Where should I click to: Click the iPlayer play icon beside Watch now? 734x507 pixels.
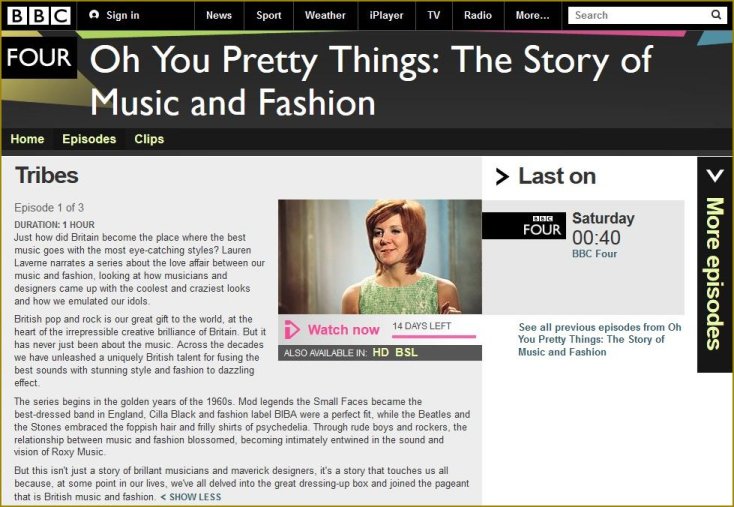[x=292, y=330]
